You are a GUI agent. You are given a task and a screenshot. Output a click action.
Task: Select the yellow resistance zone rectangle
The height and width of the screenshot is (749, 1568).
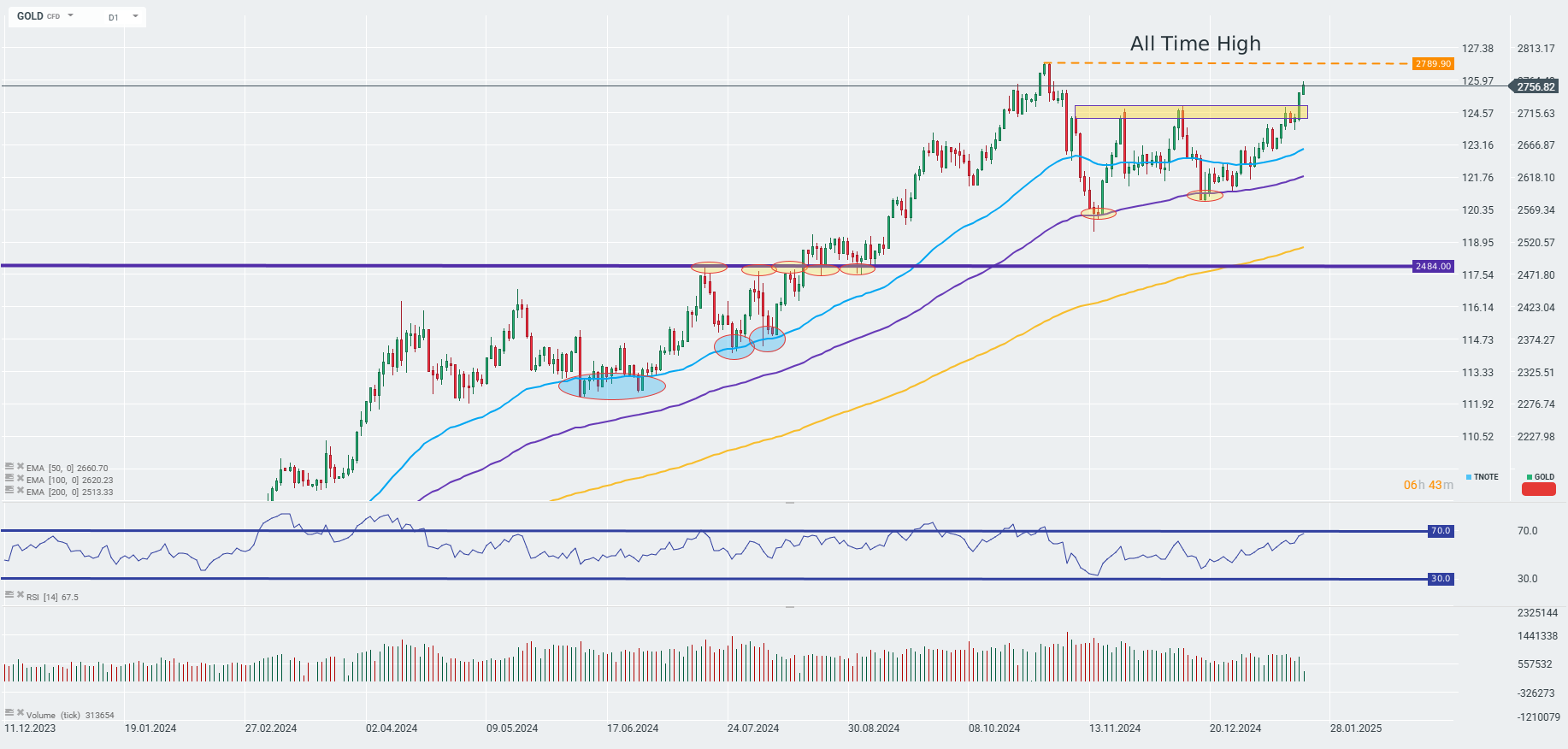click(1190, 112)
